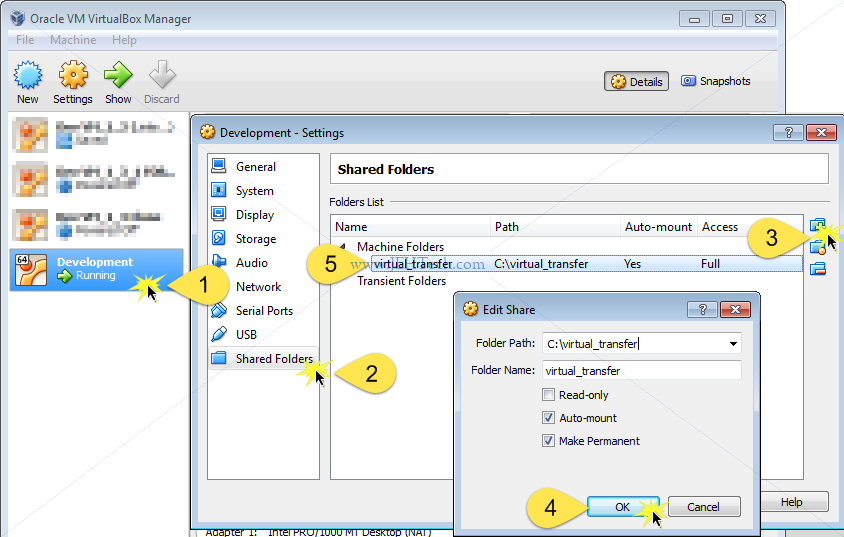Click Cancel in Edit Share dialog

pyautogui.click(x=704, y=507)
